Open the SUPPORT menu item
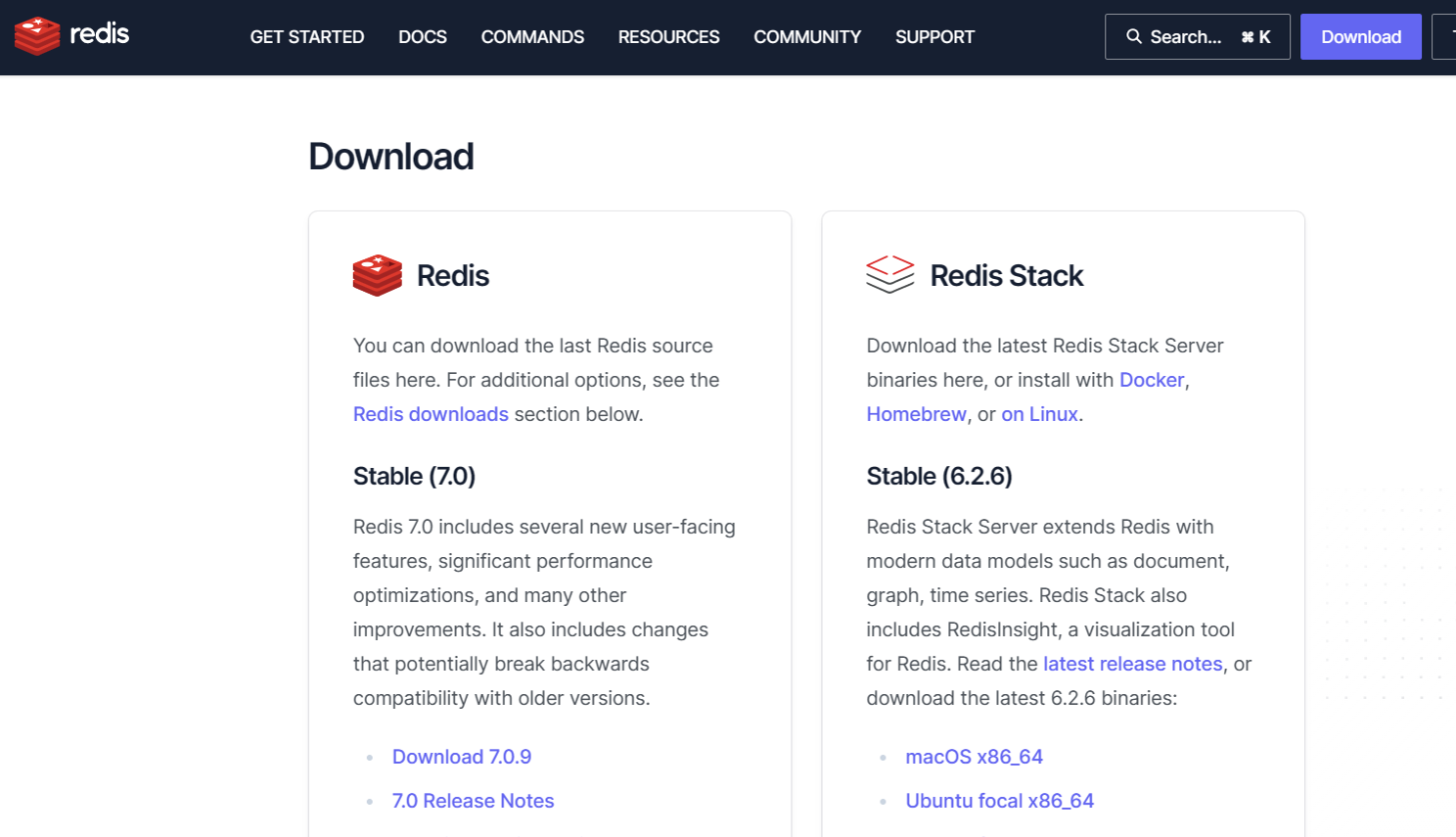This screenshot has height=837, width=1456. click(x=934, y=37)
